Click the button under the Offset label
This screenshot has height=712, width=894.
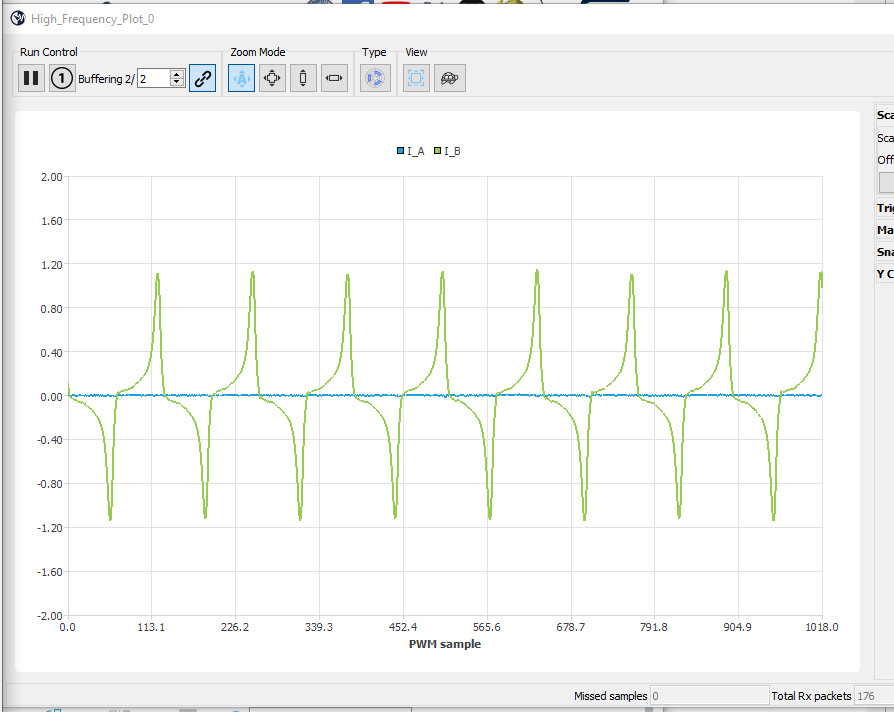point(886,182)
